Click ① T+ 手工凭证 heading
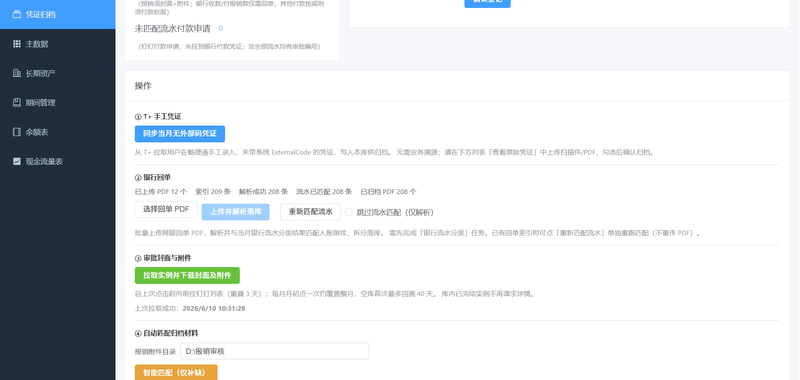 point(158,117)
